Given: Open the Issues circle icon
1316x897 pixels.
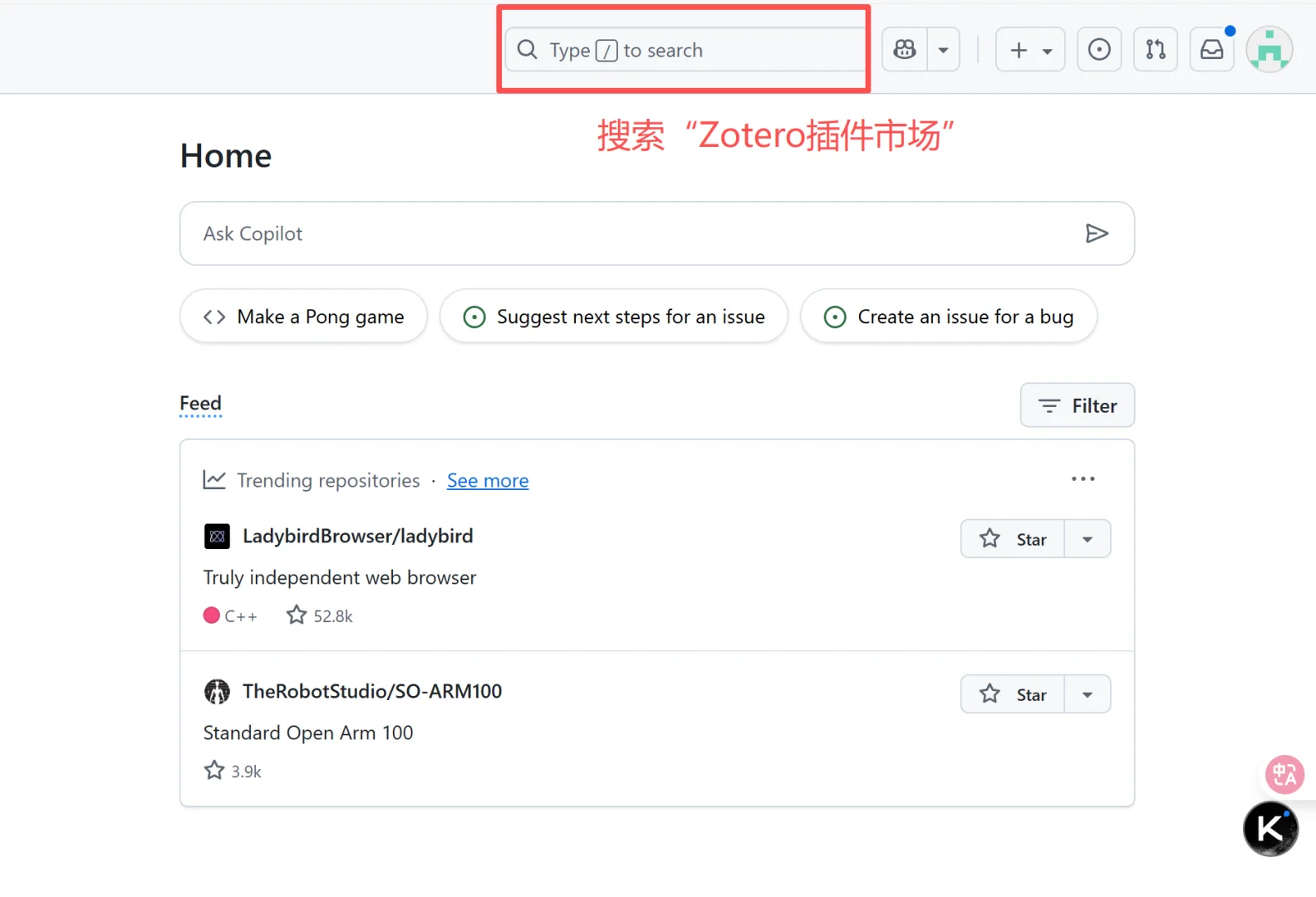Looking at the screenshot, I should pyautogui.click(x=1099, y=50).
